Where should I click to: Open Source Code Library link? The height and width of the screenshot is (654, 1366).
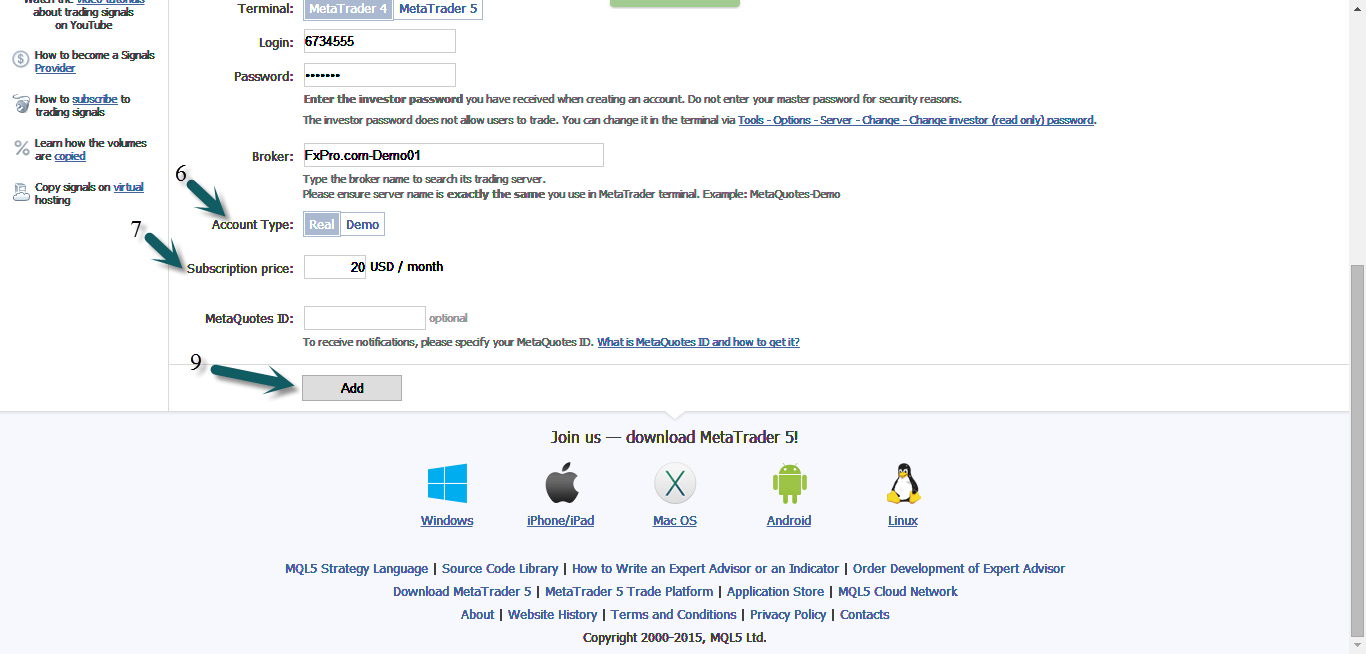pos(500,569)
